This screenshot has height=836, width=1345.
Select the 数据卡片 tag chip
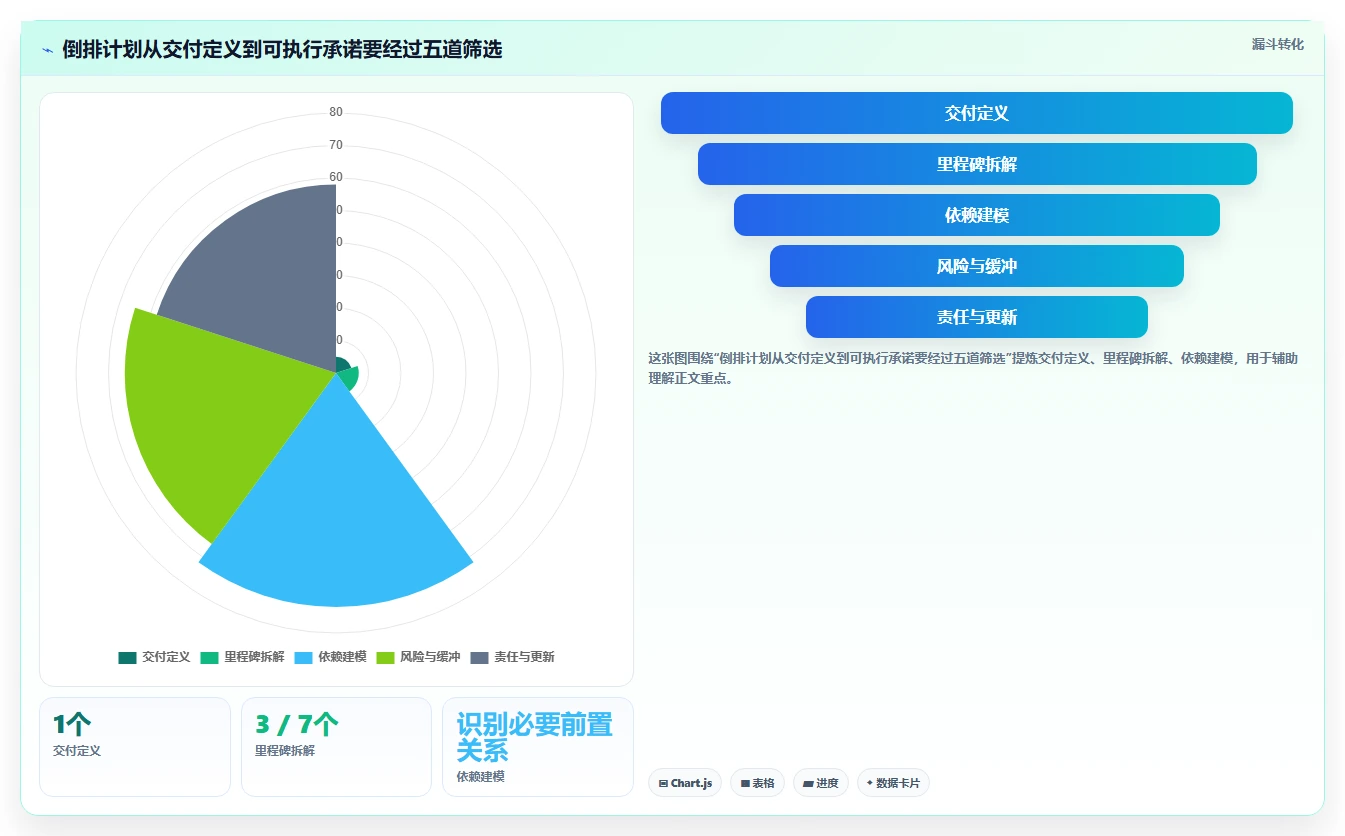pyautogui.click(x=893, y=783)
